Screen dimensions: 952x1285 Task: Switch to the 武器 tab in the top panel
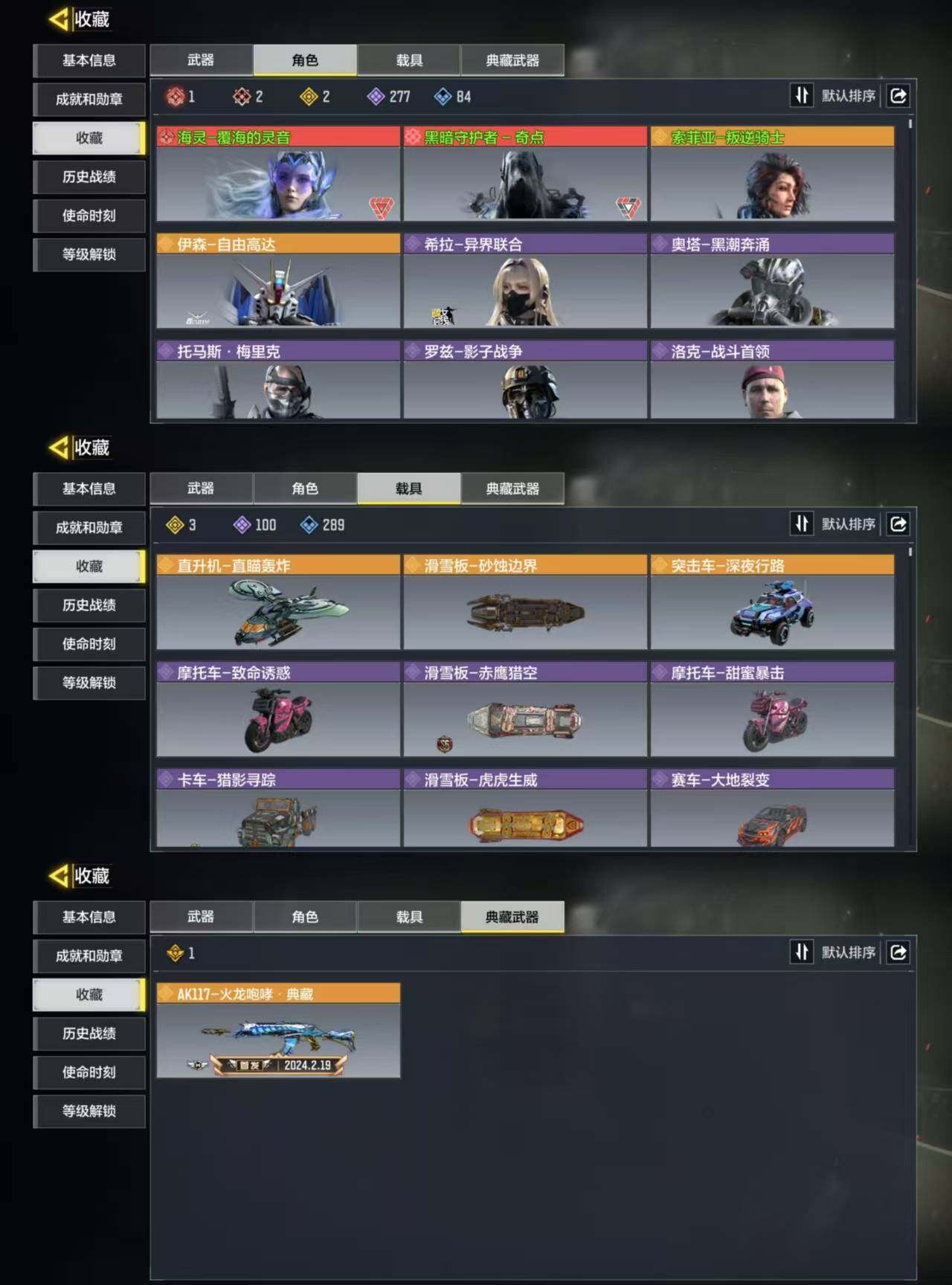(x=201, y=60)
